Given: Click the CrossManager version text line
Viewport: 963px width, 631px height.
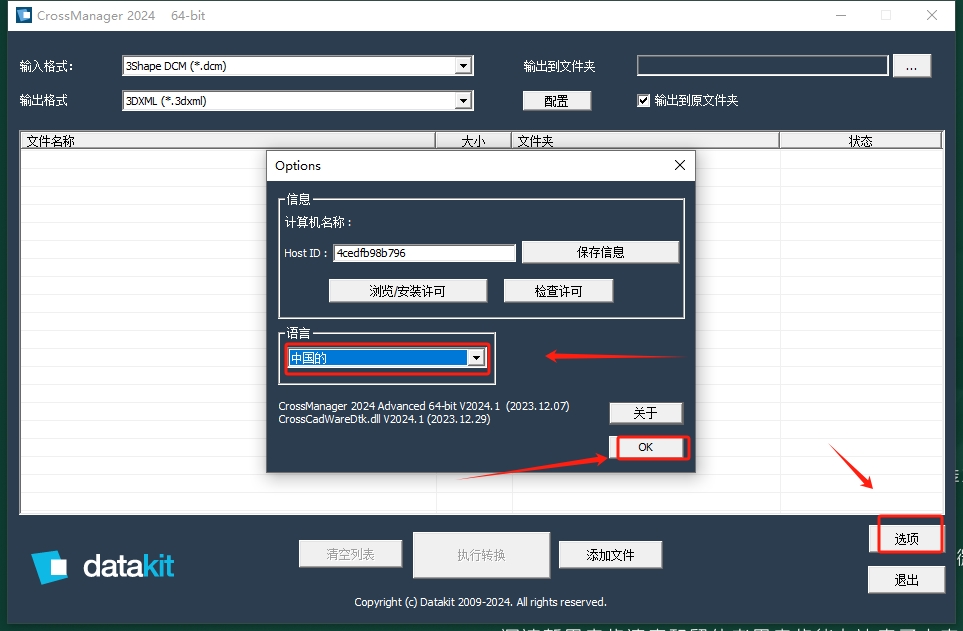Looking at the screenshot, I should pos(424,406).
